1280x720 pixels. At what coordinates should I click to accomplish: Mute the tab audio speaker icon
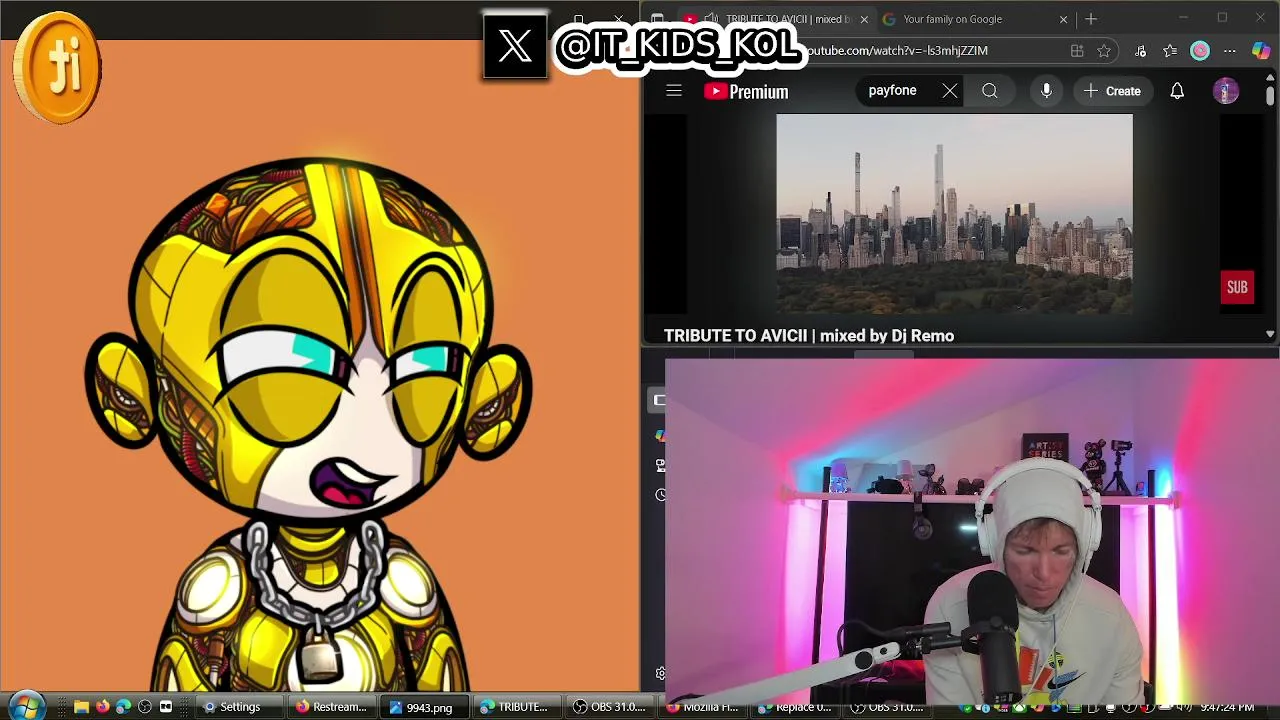point(711,19)
